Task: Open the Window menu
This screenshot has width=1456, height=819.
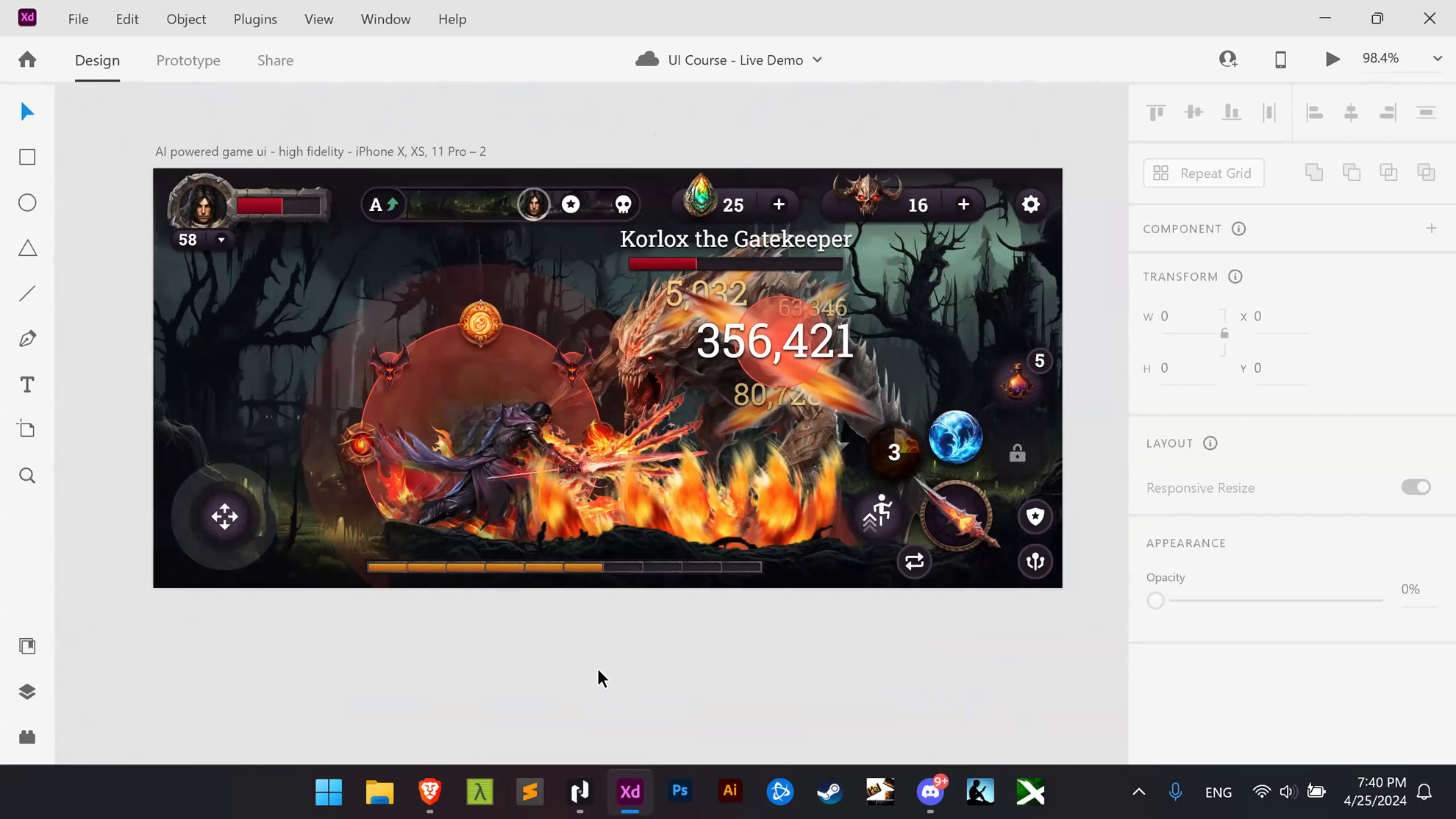Action: coord(385,19)
